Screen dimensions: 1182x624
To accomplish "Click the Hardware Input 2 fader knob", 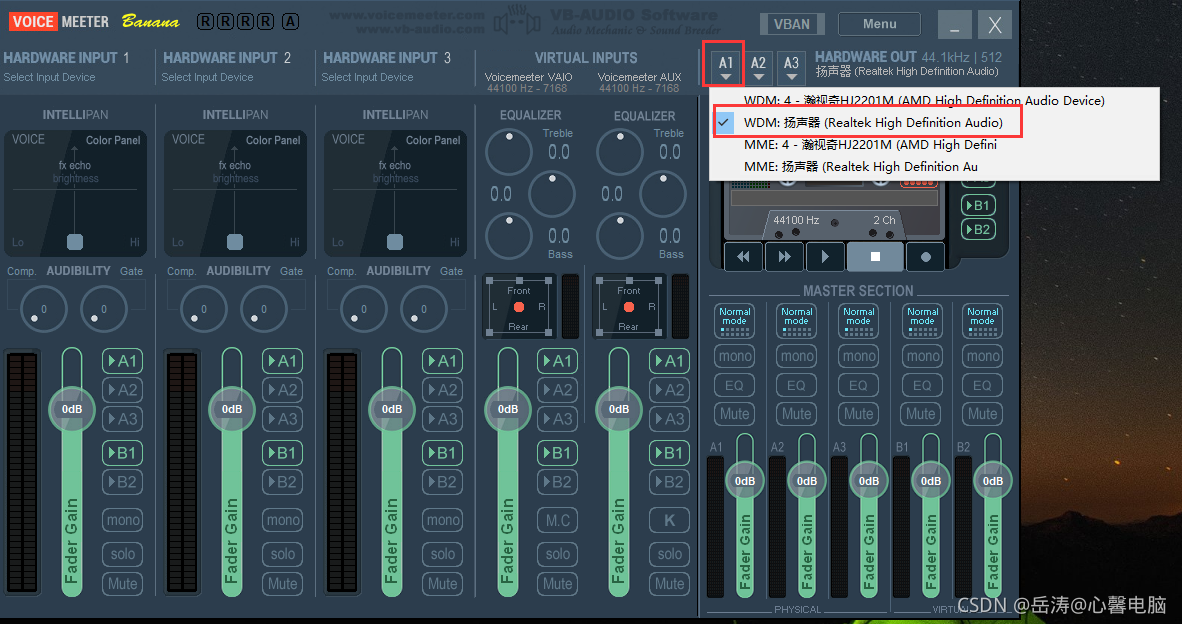I will tap(231, 409).
